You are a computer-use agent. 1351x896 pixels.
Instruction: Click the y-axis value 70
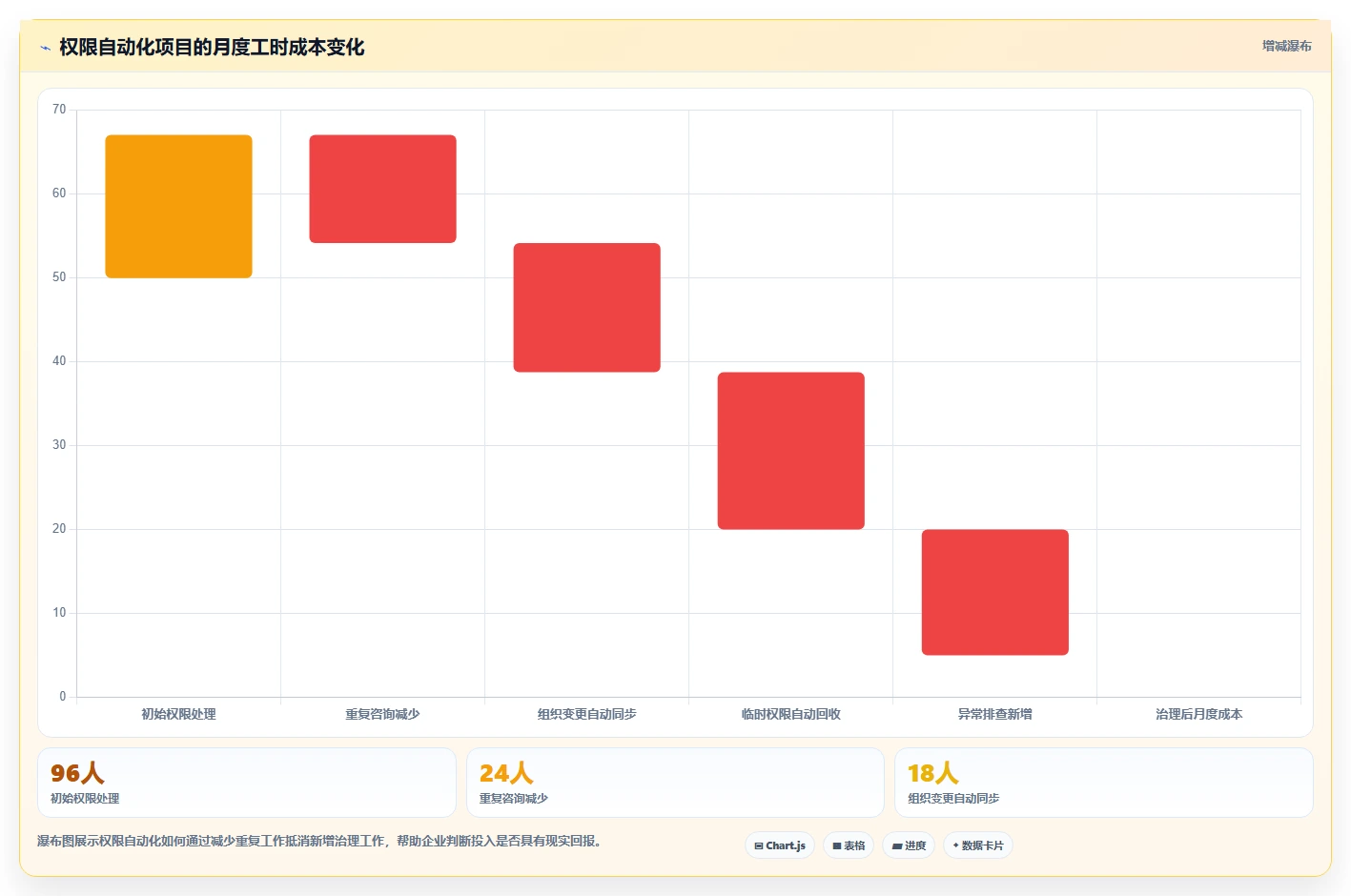59,110
